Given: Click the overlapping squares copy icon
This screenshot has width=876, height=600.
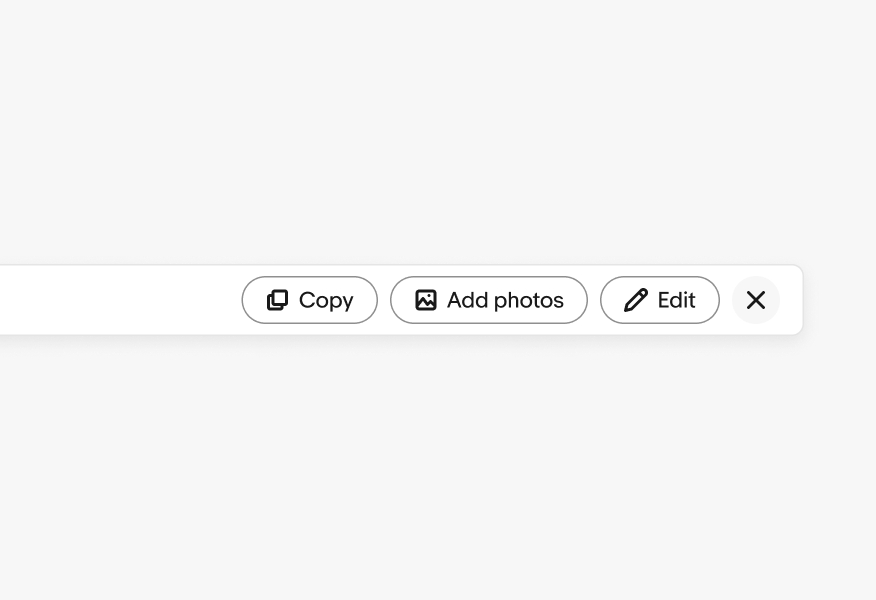Looking at the screenshot, I should pyautogui.click(x=278, y=300).
